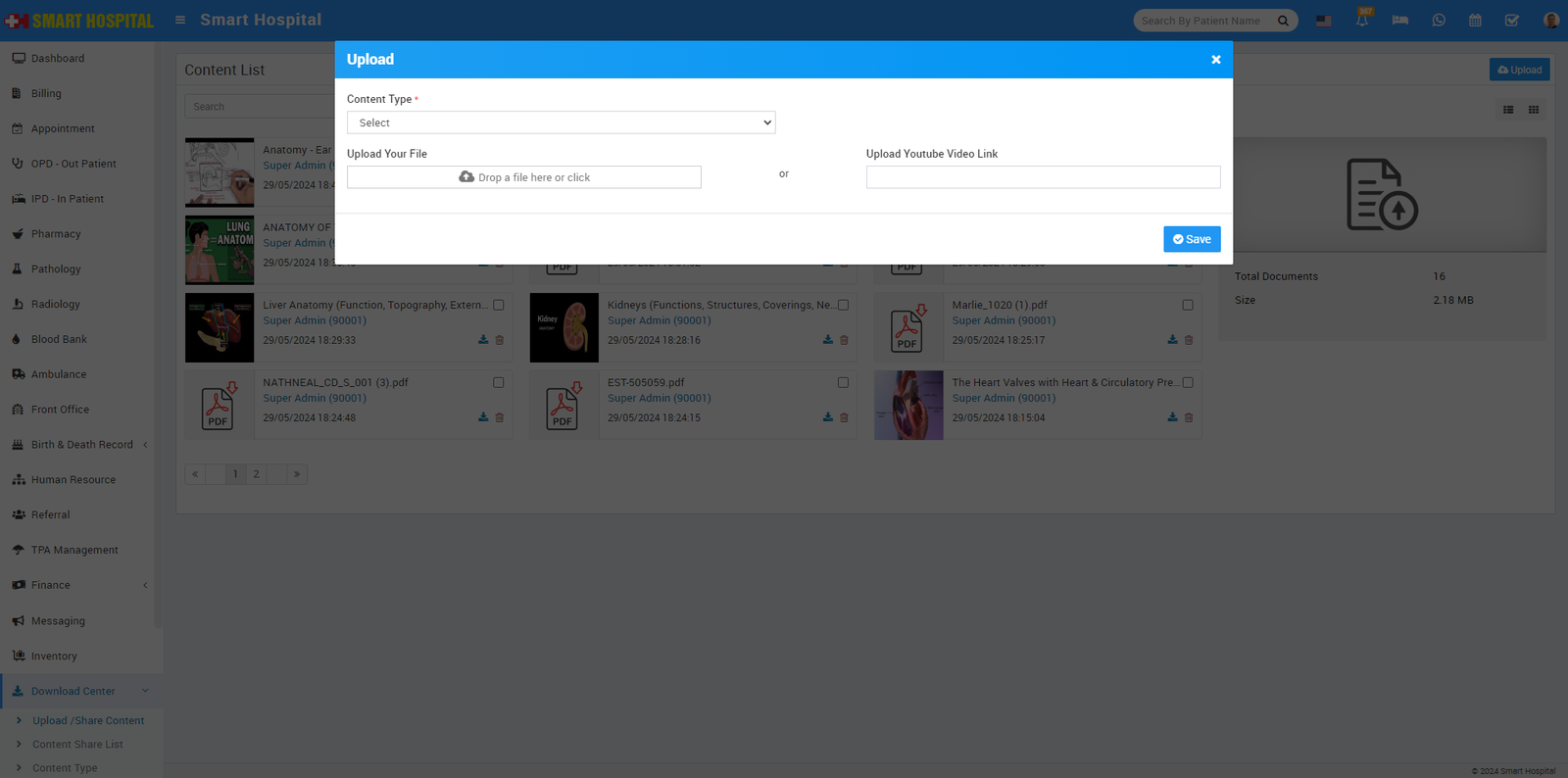The height and width of the screenshot is (778, 1568).
Task: Open the calendar icon in top bar
Action: [x=1475, y=21]
